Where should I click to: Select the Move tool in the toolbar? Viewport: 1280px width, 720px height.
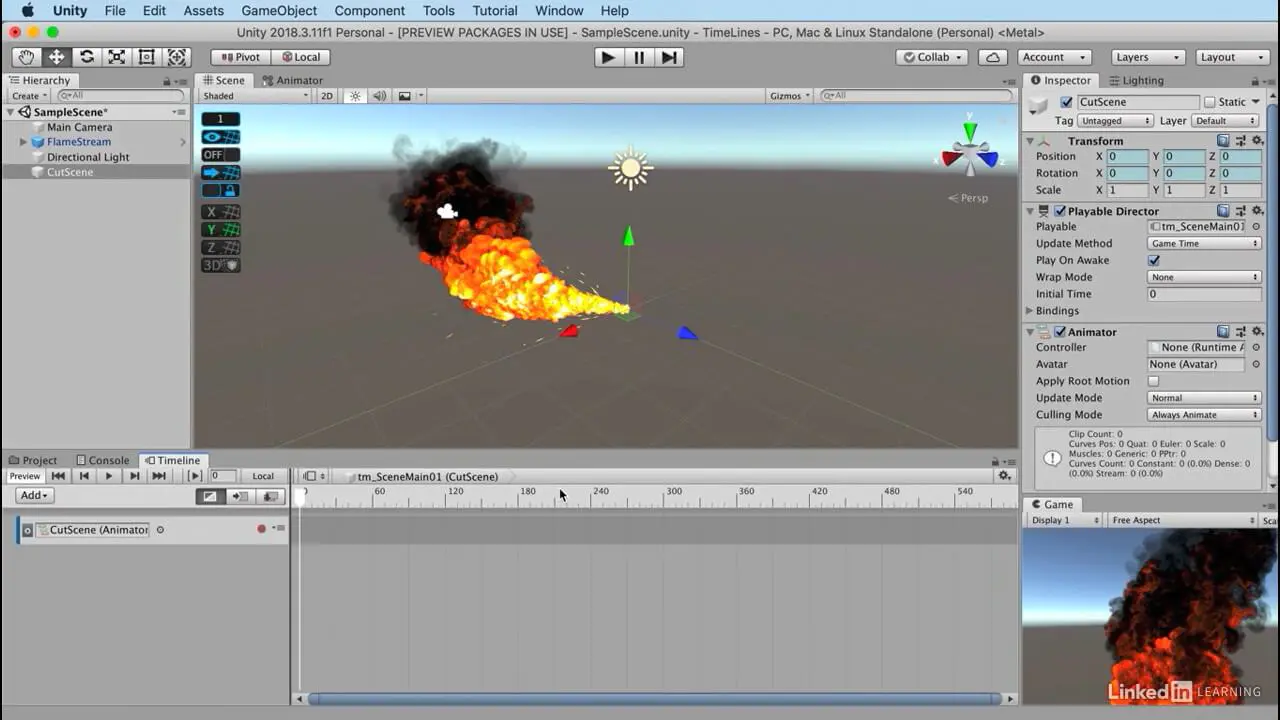[x=57, y=57]
